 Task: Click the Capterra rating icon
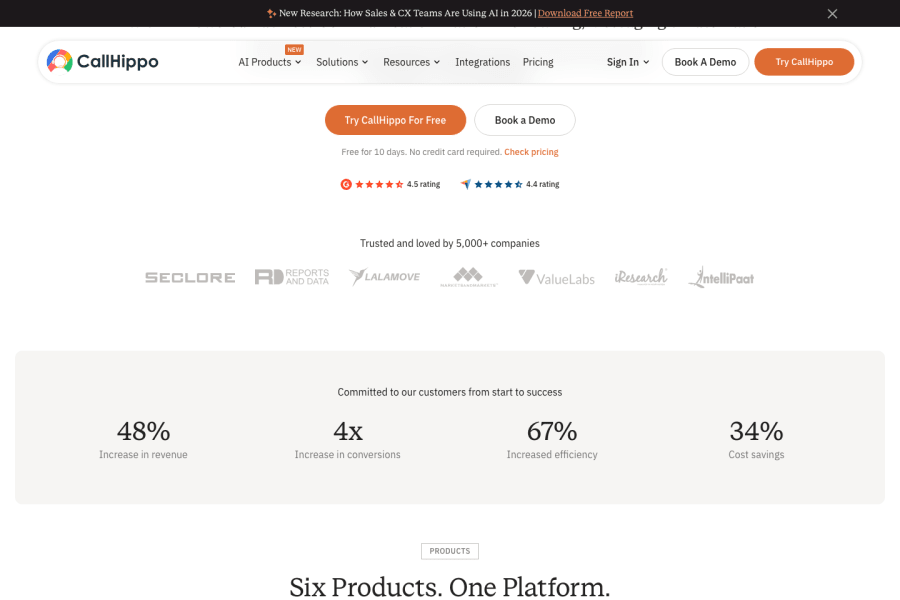pyautogui.click(x=465, y=184)
